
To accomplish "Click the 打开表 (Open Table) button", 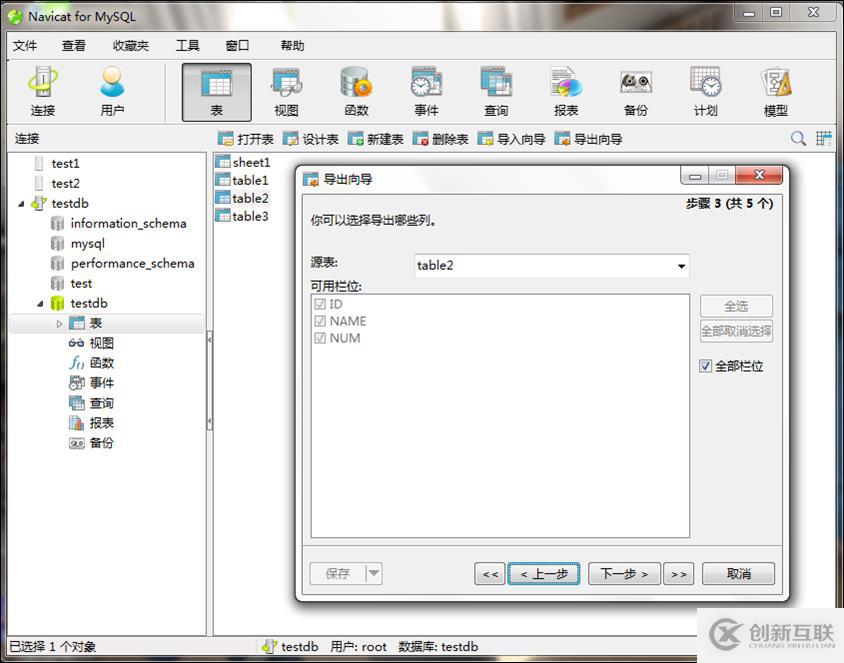I will (x=245, y=139).
